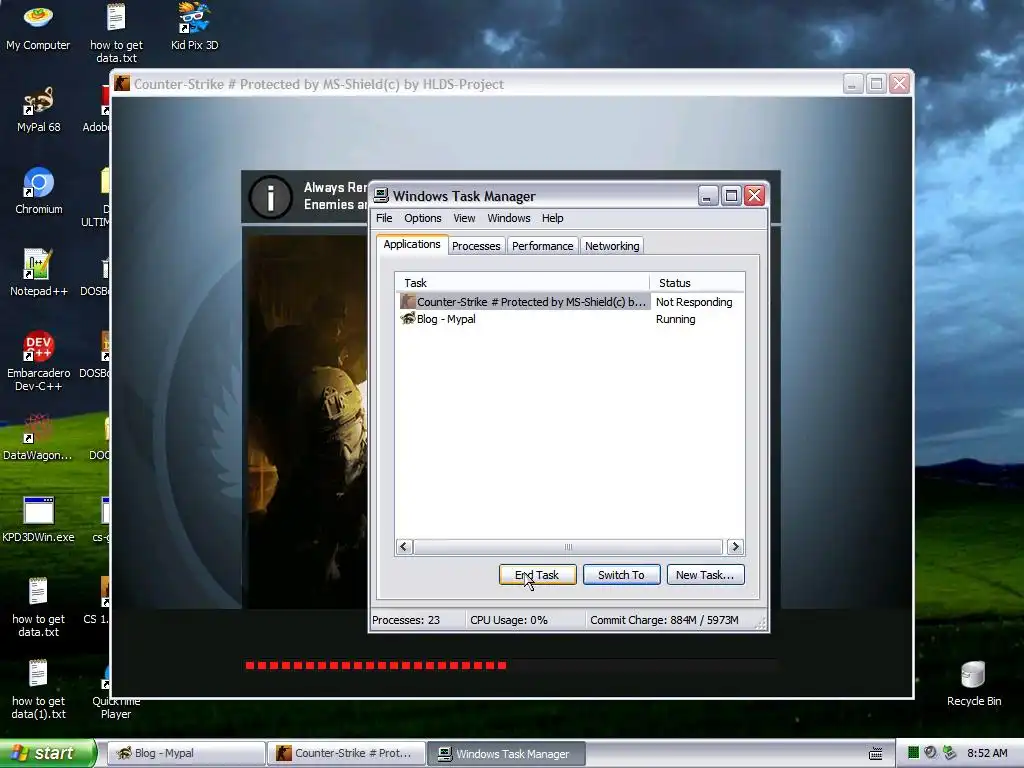Launch Embarcadero Dev-C++ shortcut
The height and width of the screenshot is (768, 1024).
(38, 360)
